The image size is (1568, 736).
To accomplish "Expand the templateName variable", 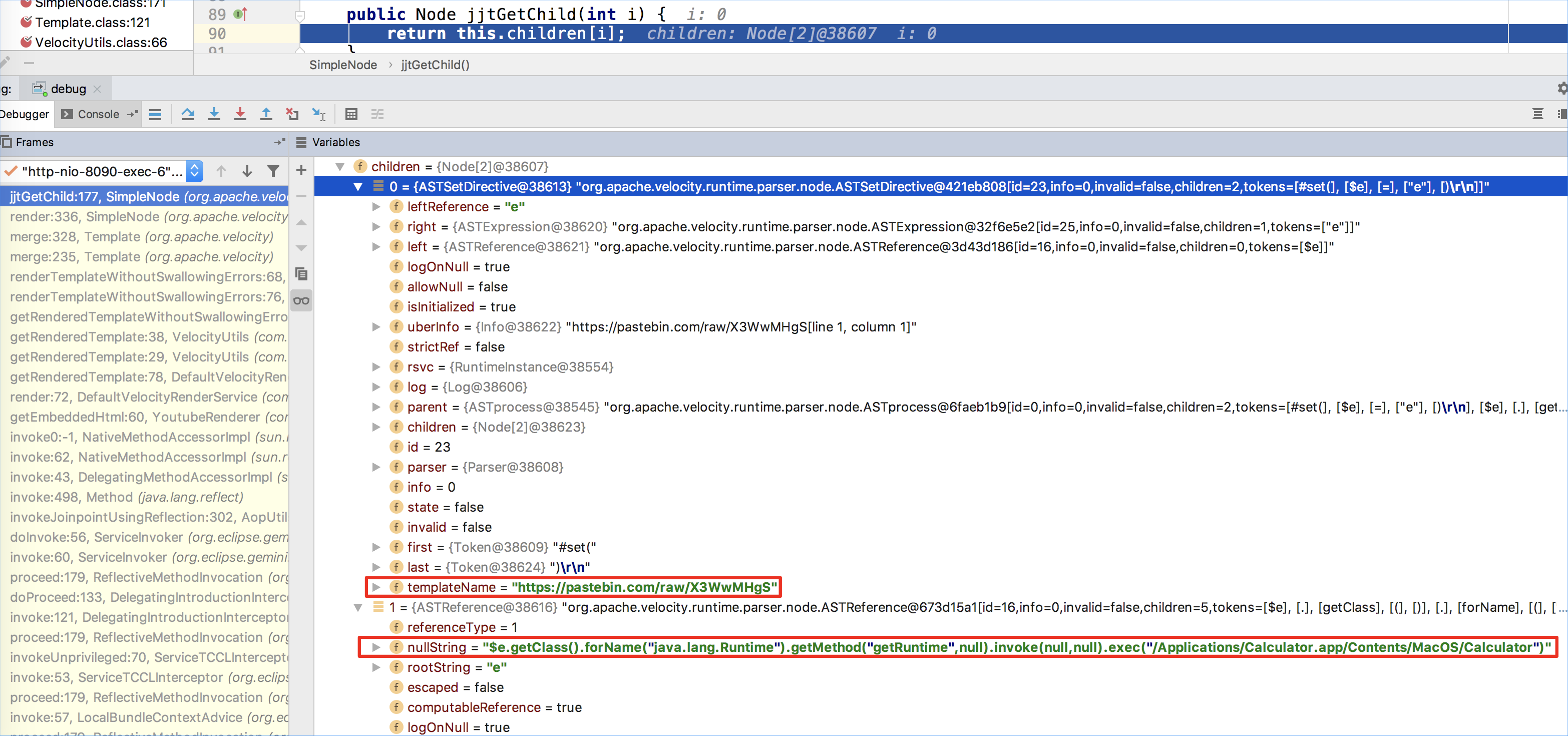I will (x=376, y=587).
